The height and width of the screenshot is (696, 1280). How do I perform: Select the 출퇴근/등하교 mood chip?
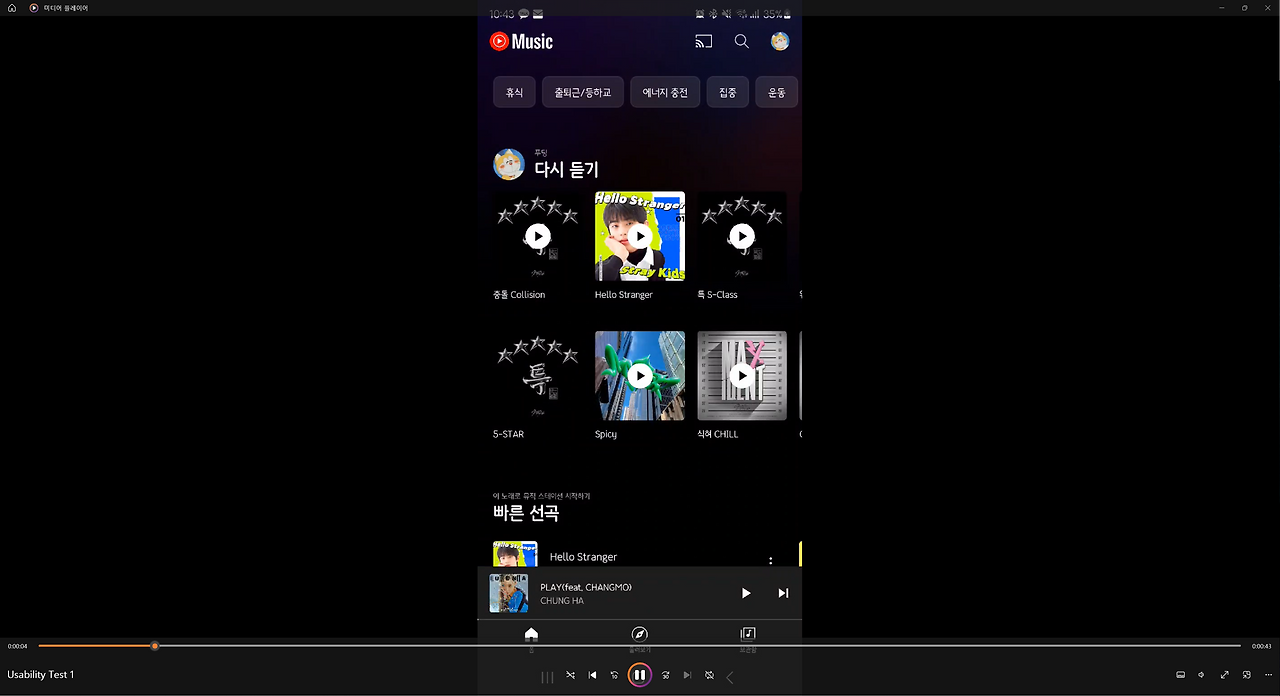583,92
